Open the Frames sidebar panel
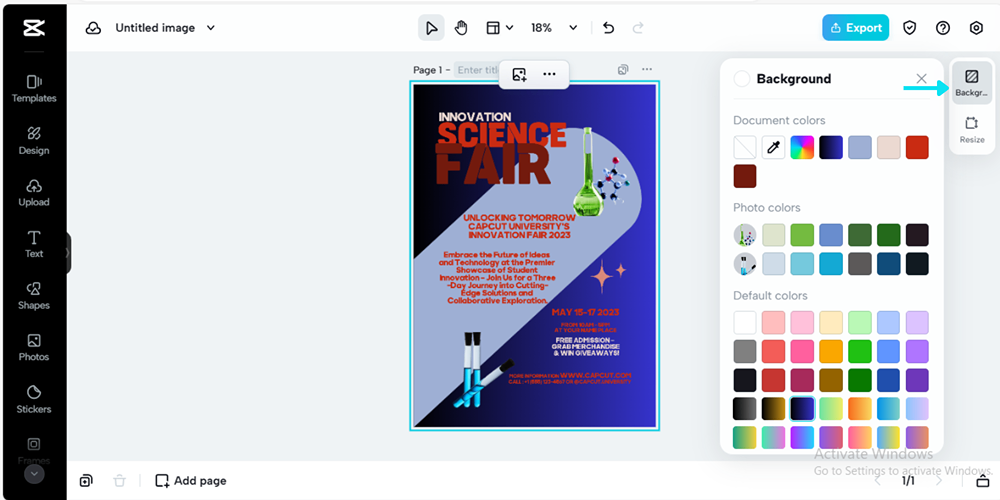Screen dimensions: 1000x500 click(34, 450)
